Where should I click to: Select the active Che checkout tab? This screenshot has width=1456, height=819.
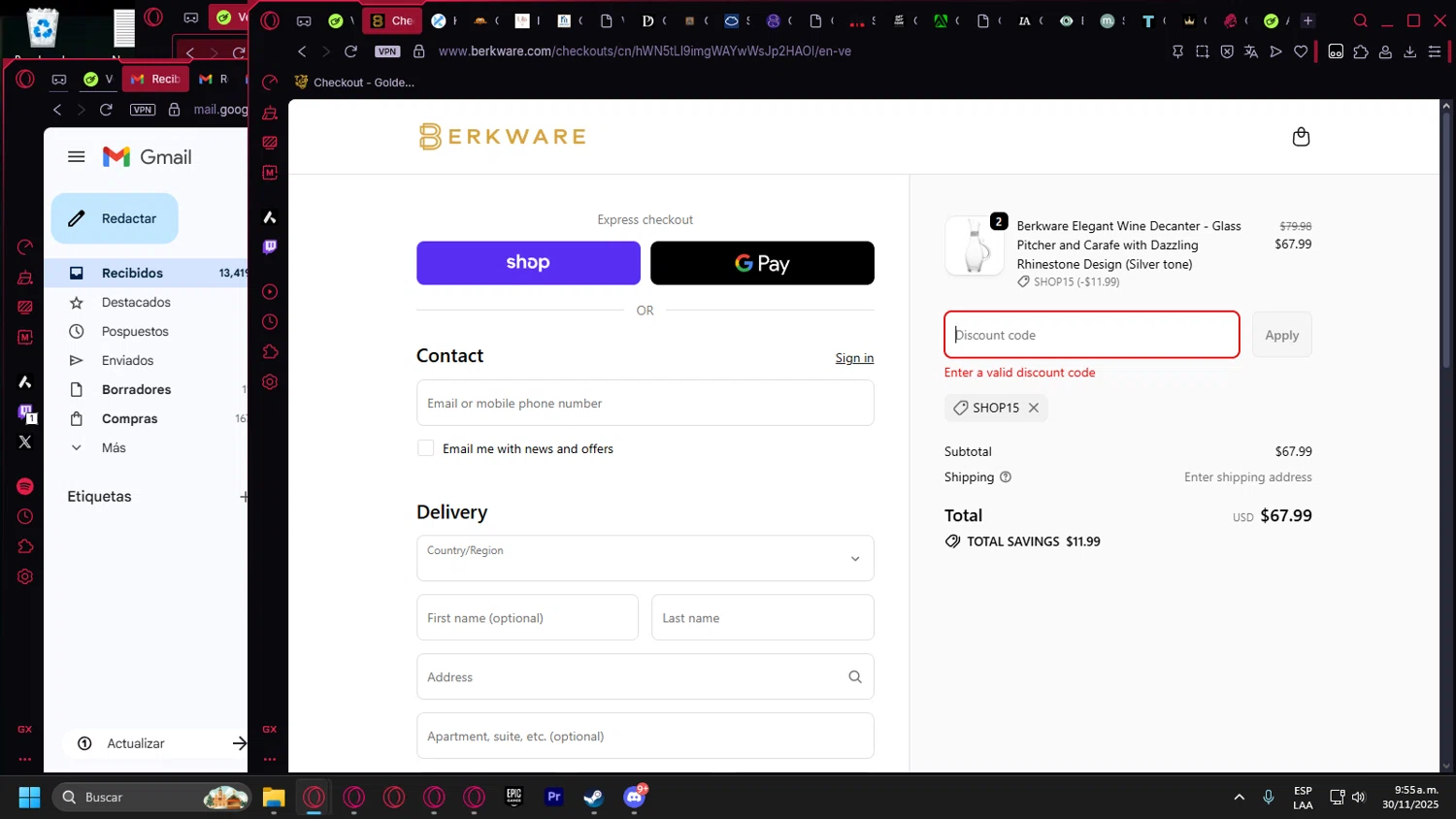point(392,20)
